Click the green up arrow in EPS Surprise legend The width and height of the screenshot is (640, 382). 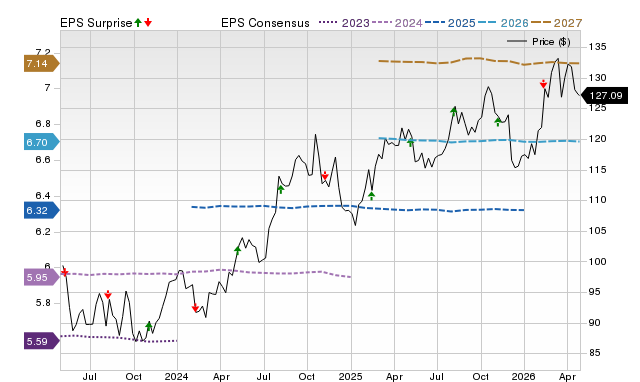click(138, 23)
